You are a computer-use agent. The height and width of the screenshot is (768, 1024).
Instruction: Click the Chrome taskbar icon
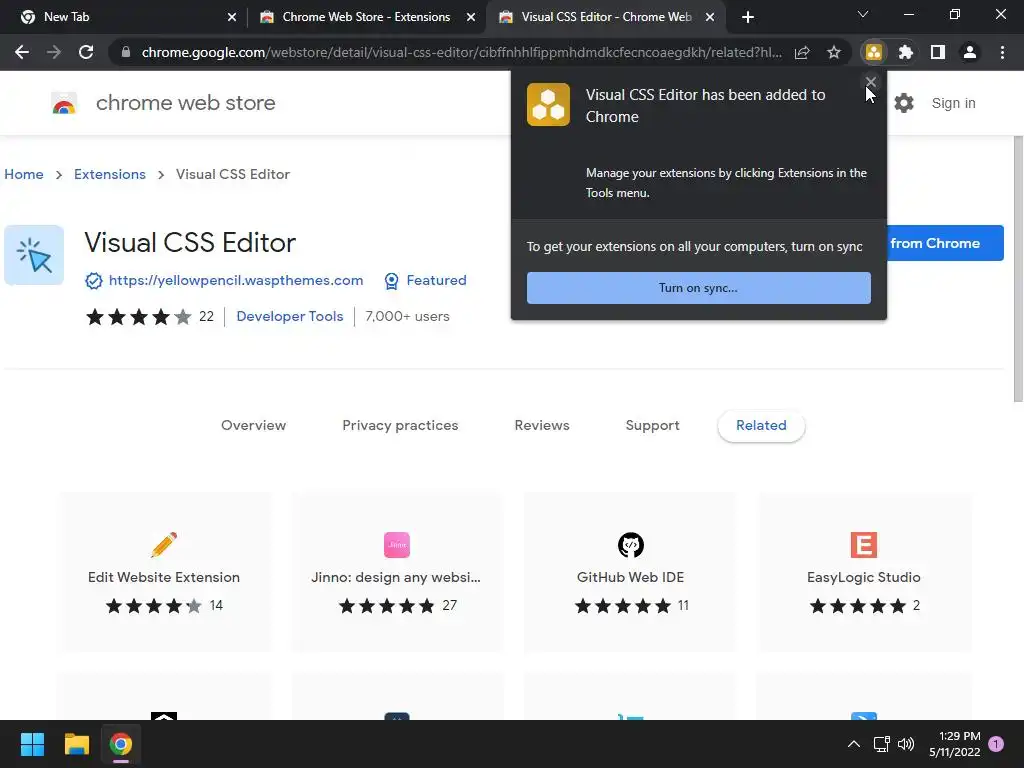pyautogui.click(x=121, y=744)
